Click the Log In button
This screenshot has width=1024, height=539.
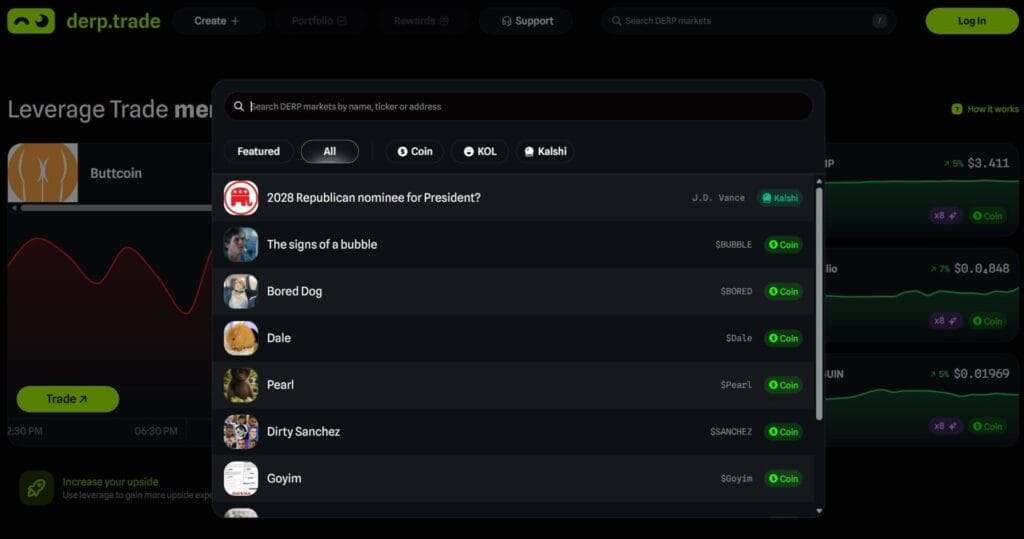coord(971,21)
